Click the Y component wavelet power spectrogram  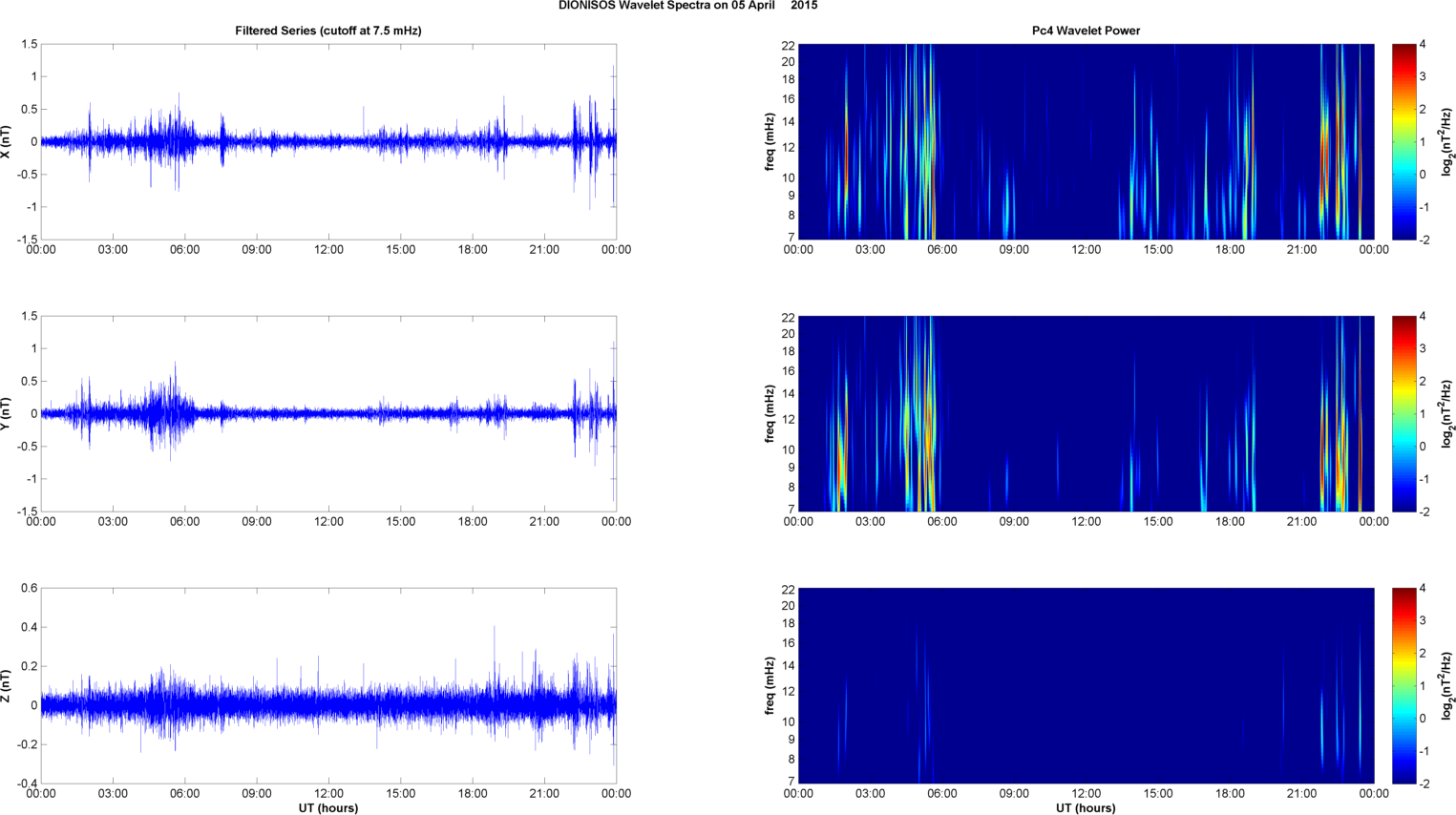[x=1086, y=413]
